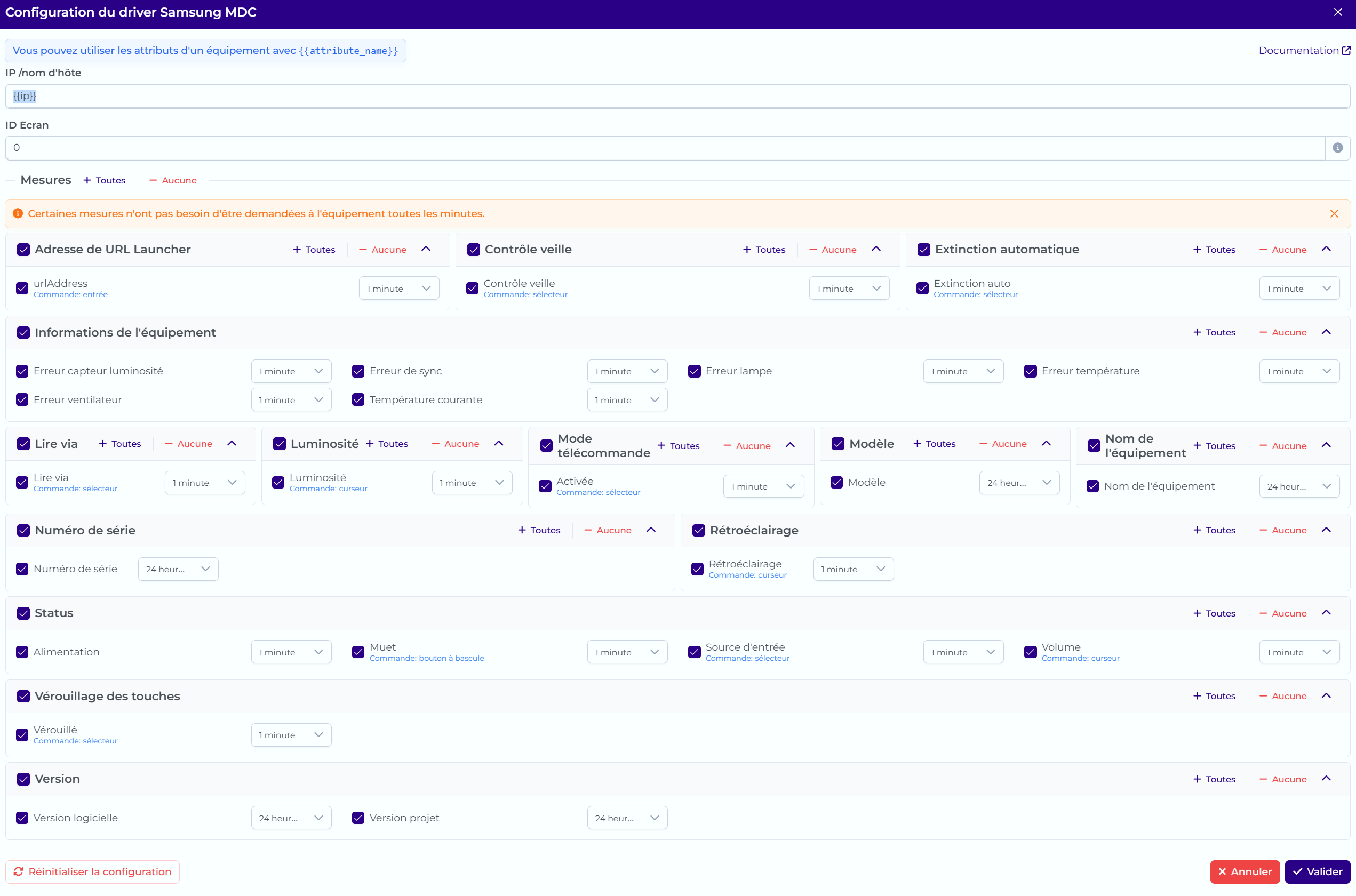
Task: Disable the whole Status group checkbox
Action: [23, 613]
